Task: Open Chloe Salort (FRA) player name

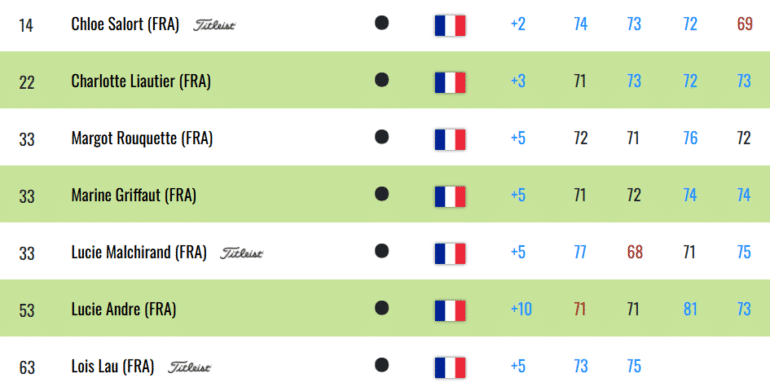Action: point(125,24)
